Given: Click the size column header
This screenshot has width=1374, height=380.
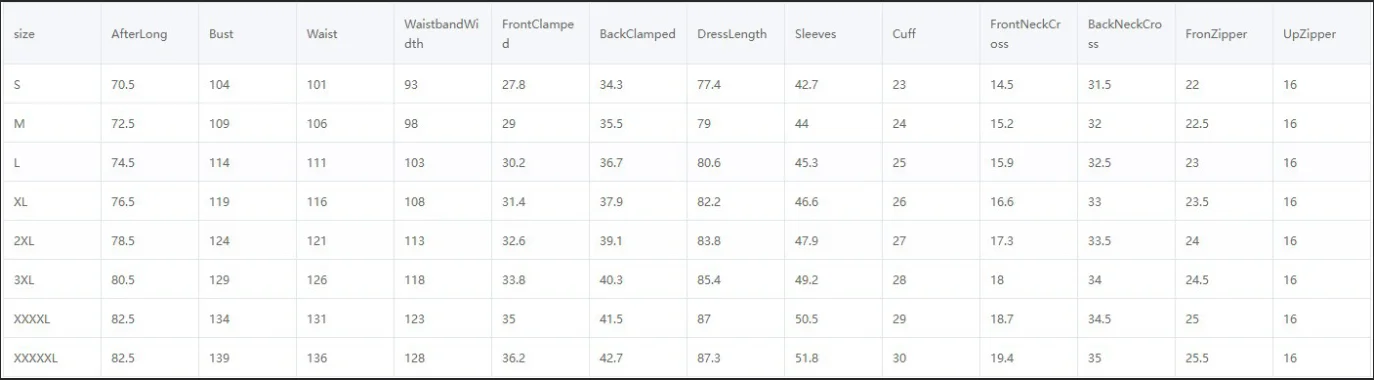Looking at the screenshot, I should click(24, 34).
